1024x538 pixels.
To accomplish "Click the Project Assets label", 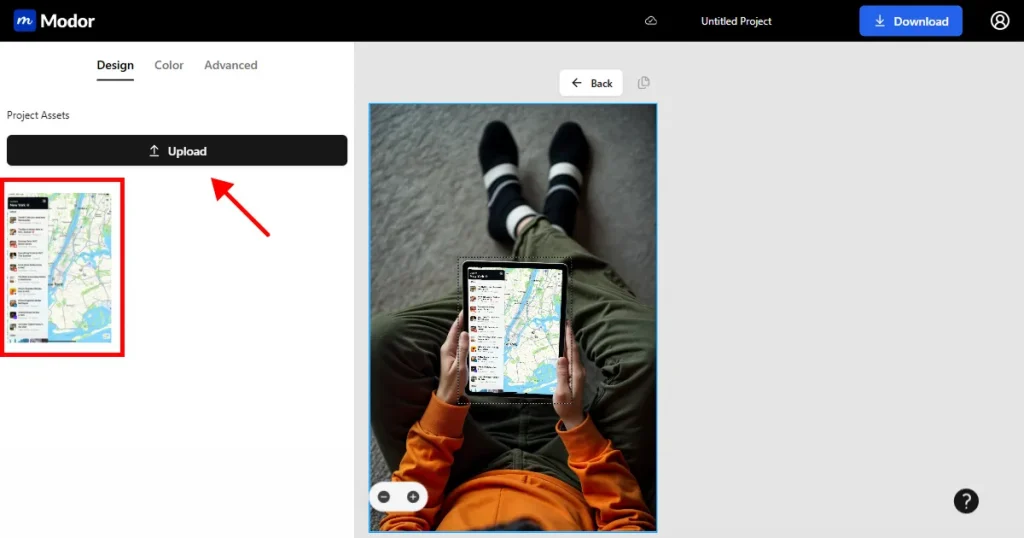I will pos(38,115).
